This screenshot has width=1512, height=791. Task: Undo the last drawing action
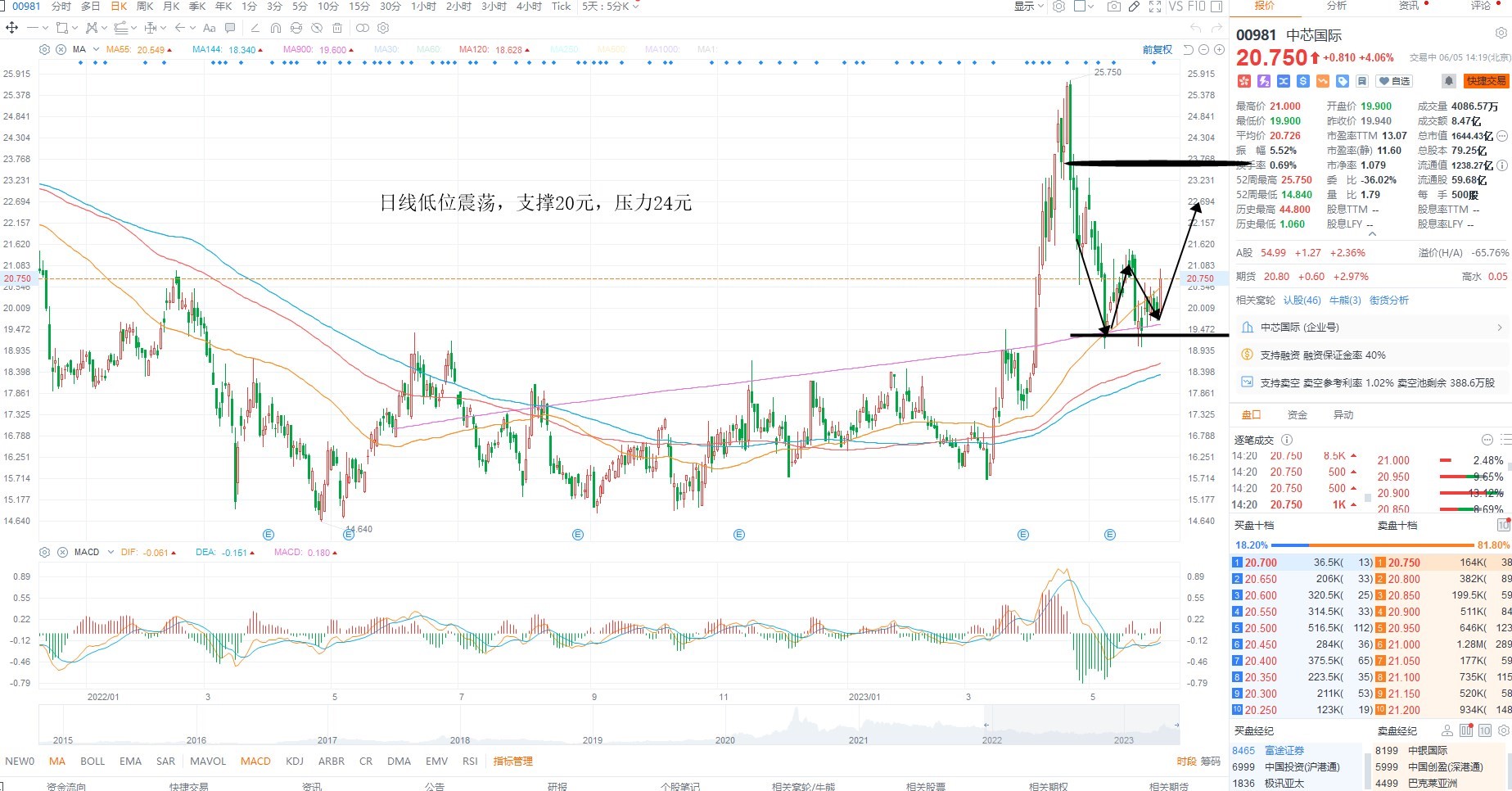pyautogui.click(x=1196, y=28)
